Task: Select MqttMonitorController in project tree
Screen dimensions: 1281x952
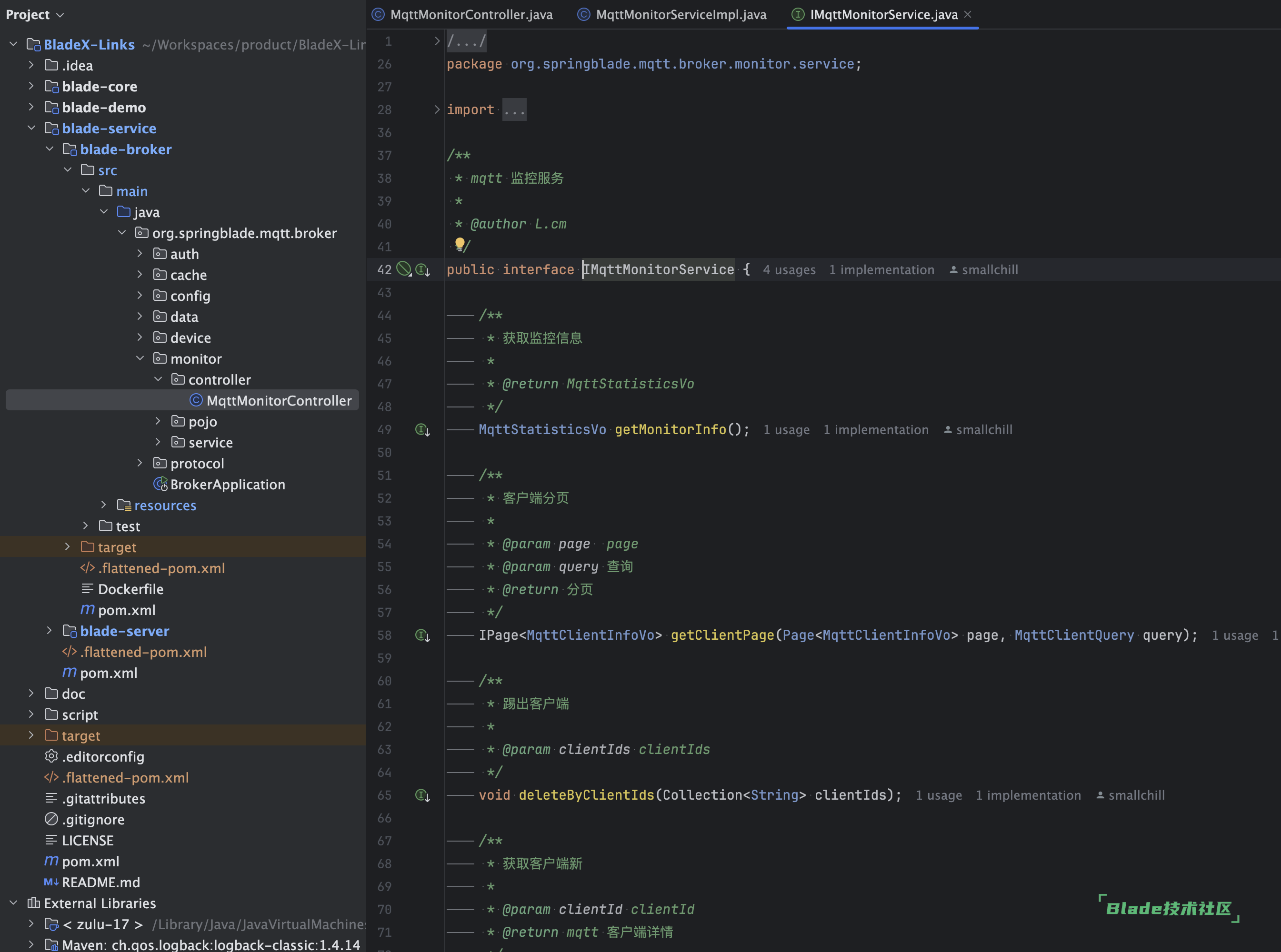Action: click(x=182, y=400)
